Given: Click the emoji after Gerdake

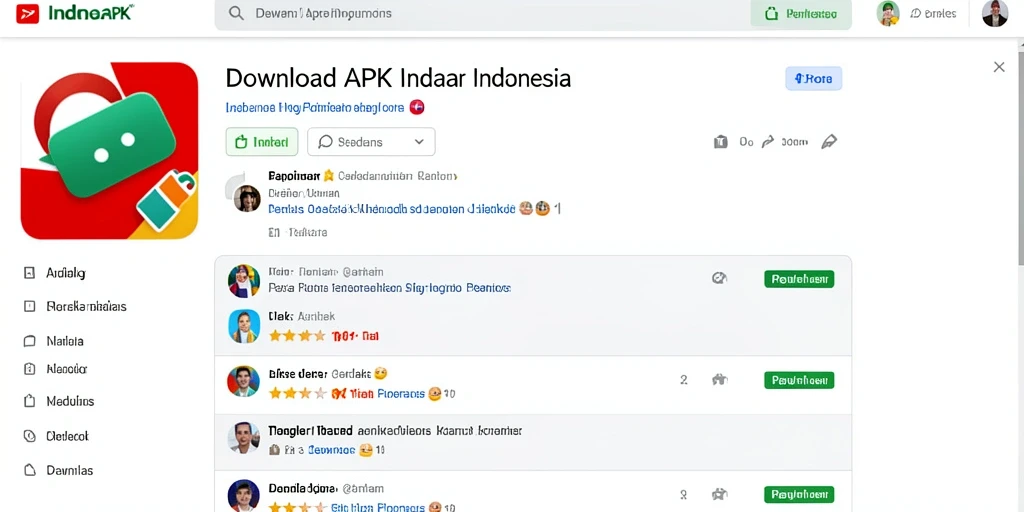Looking at the screenshot, I should pyautogui.click(x=381, y=374).
